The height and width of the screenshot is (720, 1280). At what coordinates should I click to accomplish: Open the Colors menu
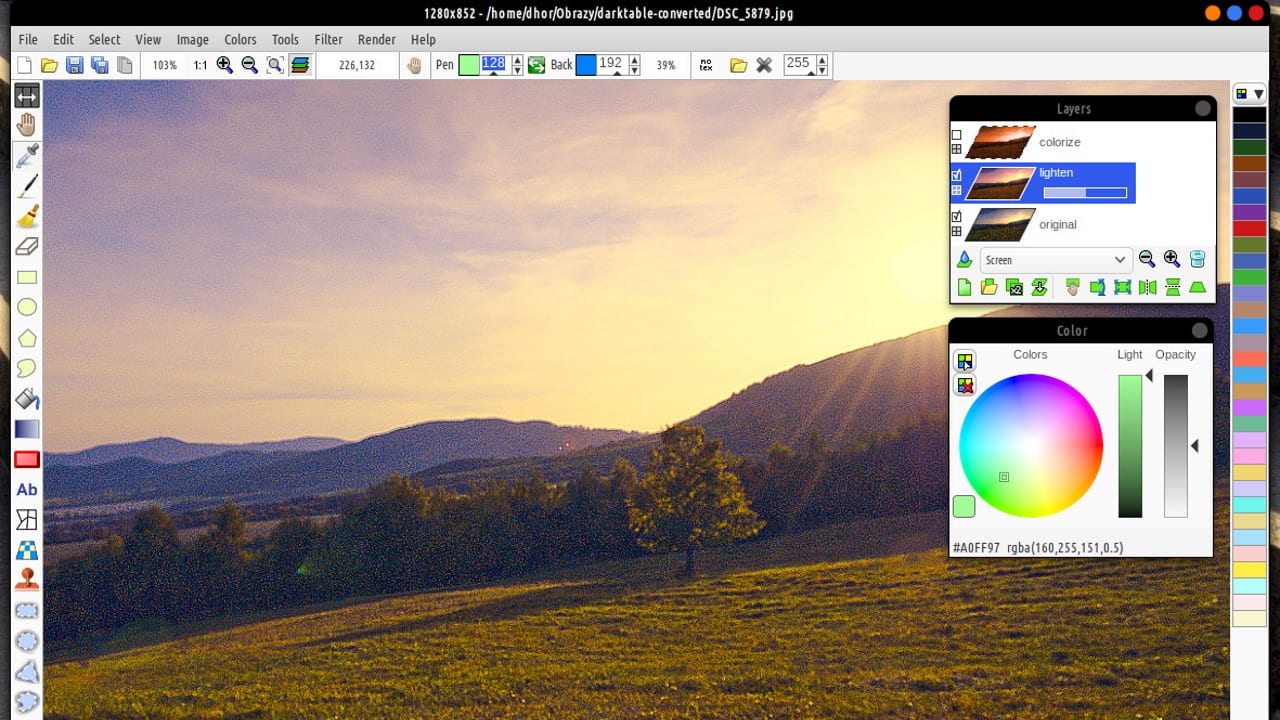pyautogui.click(x=240, y=39)
